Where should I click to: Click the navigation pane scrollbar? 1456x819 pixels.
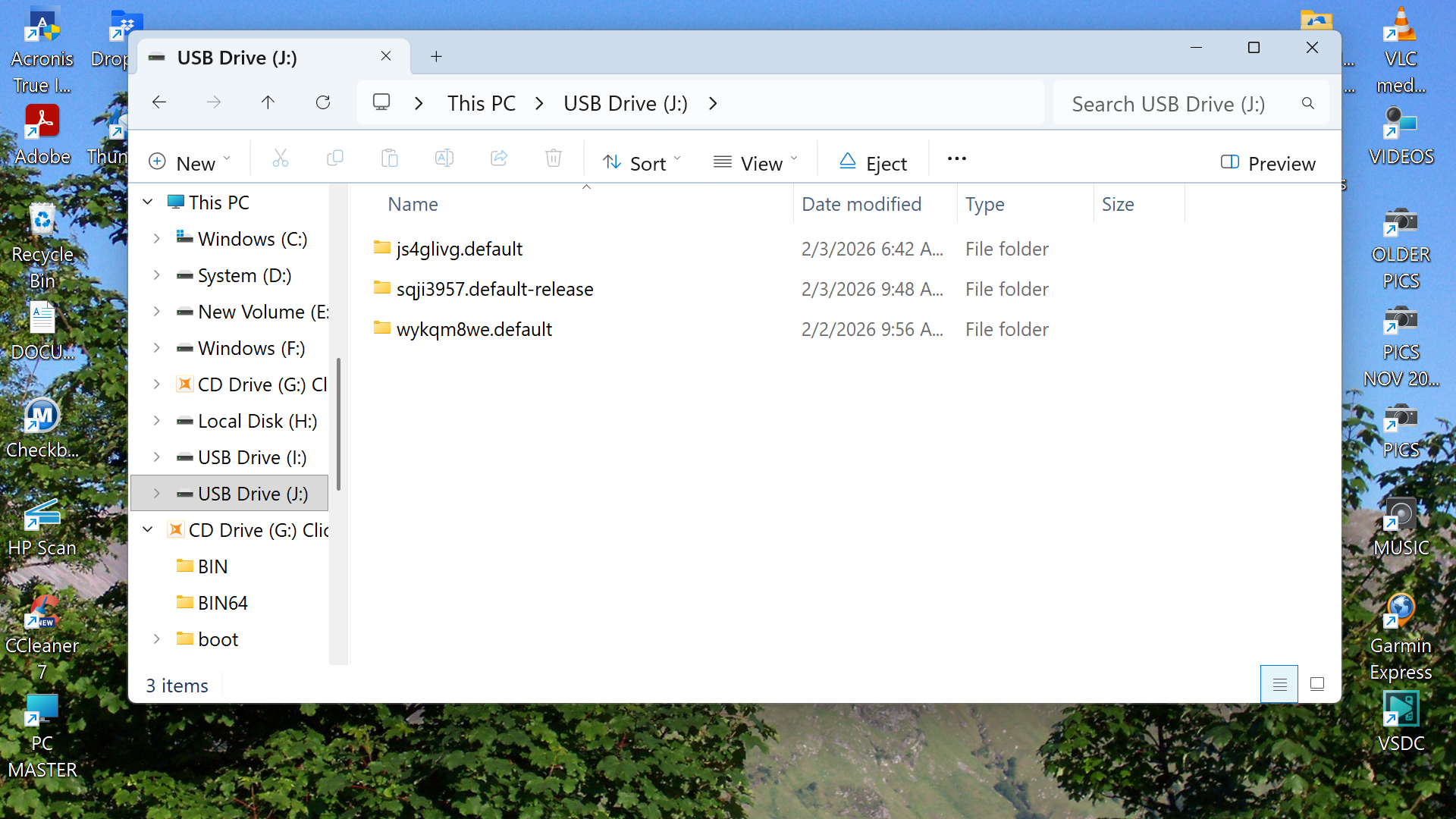click(x=338, y=425)
